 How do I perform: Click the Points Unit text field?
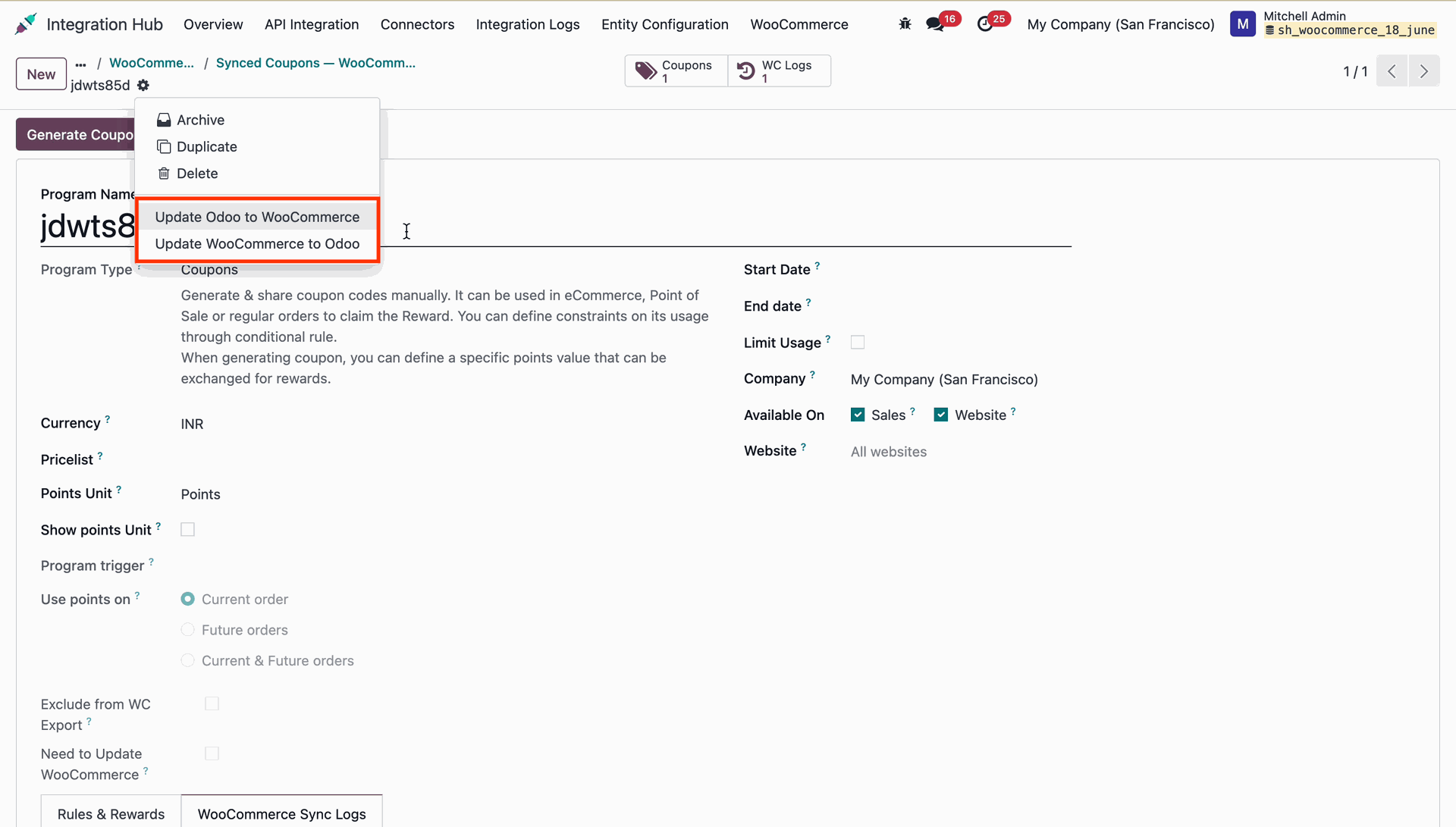click(x=445, y=494)
